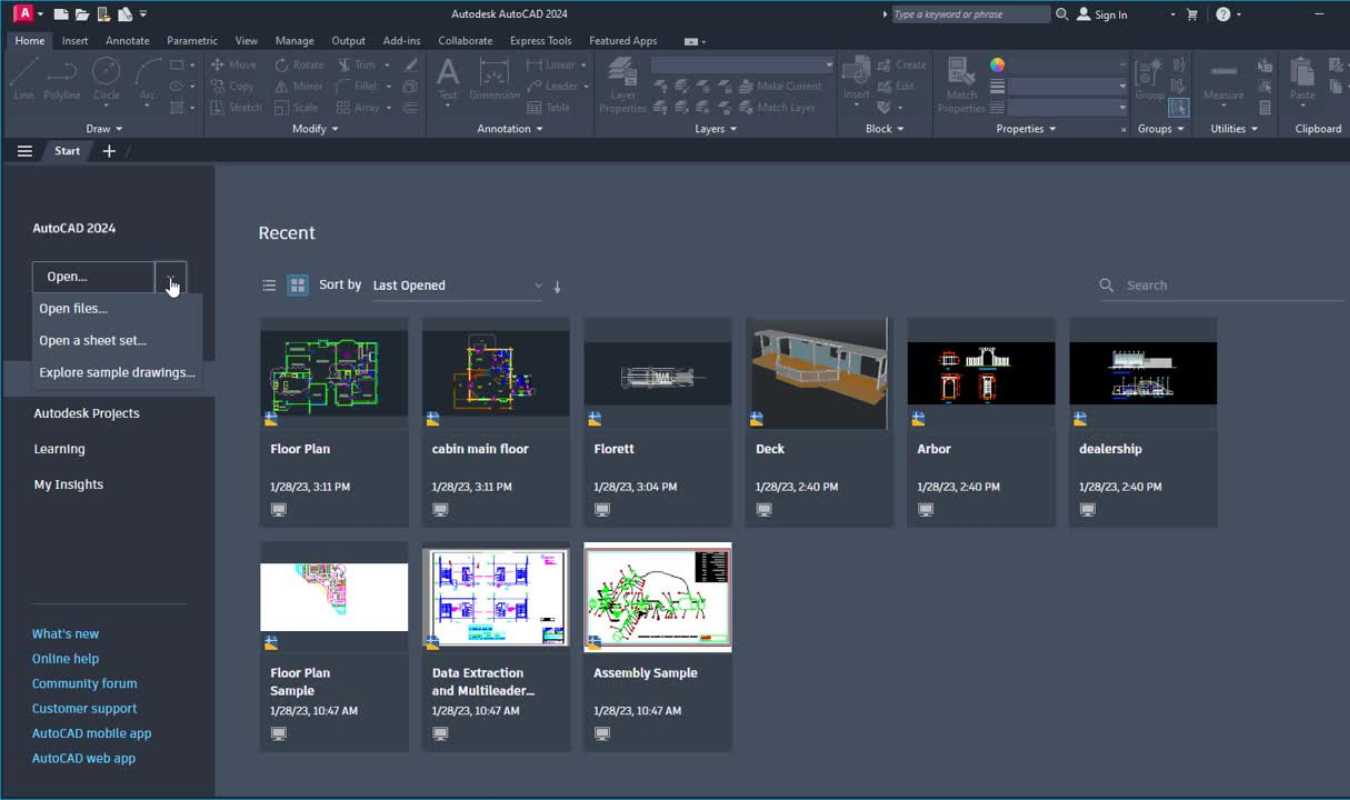Viewport: 1350px width, 800px height.
Task: Open the What's new link
Action: click(x=65, y=634)
